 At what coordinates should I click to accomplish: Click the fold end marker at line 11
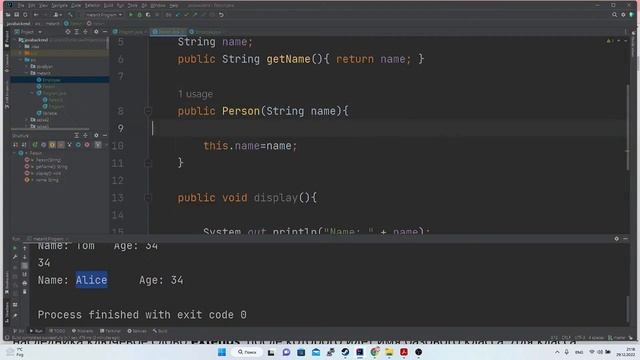click(x=148, y=163)
